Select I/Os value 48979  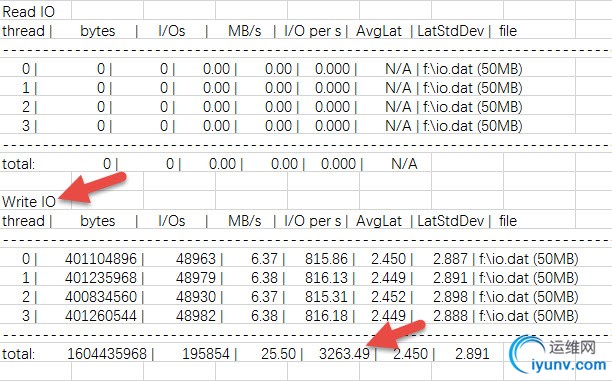tap(196, 278)
